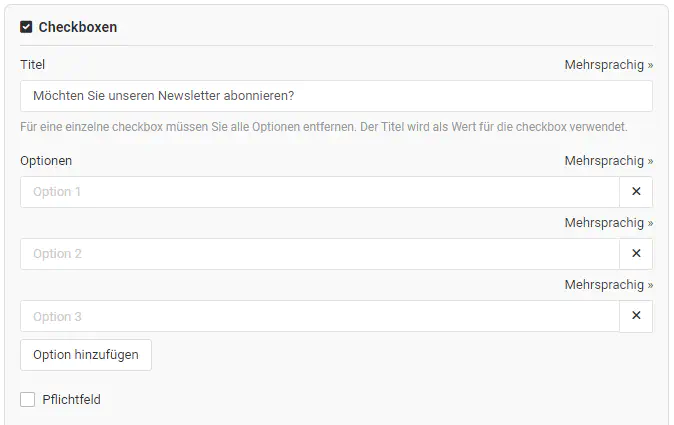The height and width of the screenshot is (425, 674).
Task: Click the divider line below the Checkboxen heading
Action: 336,45
